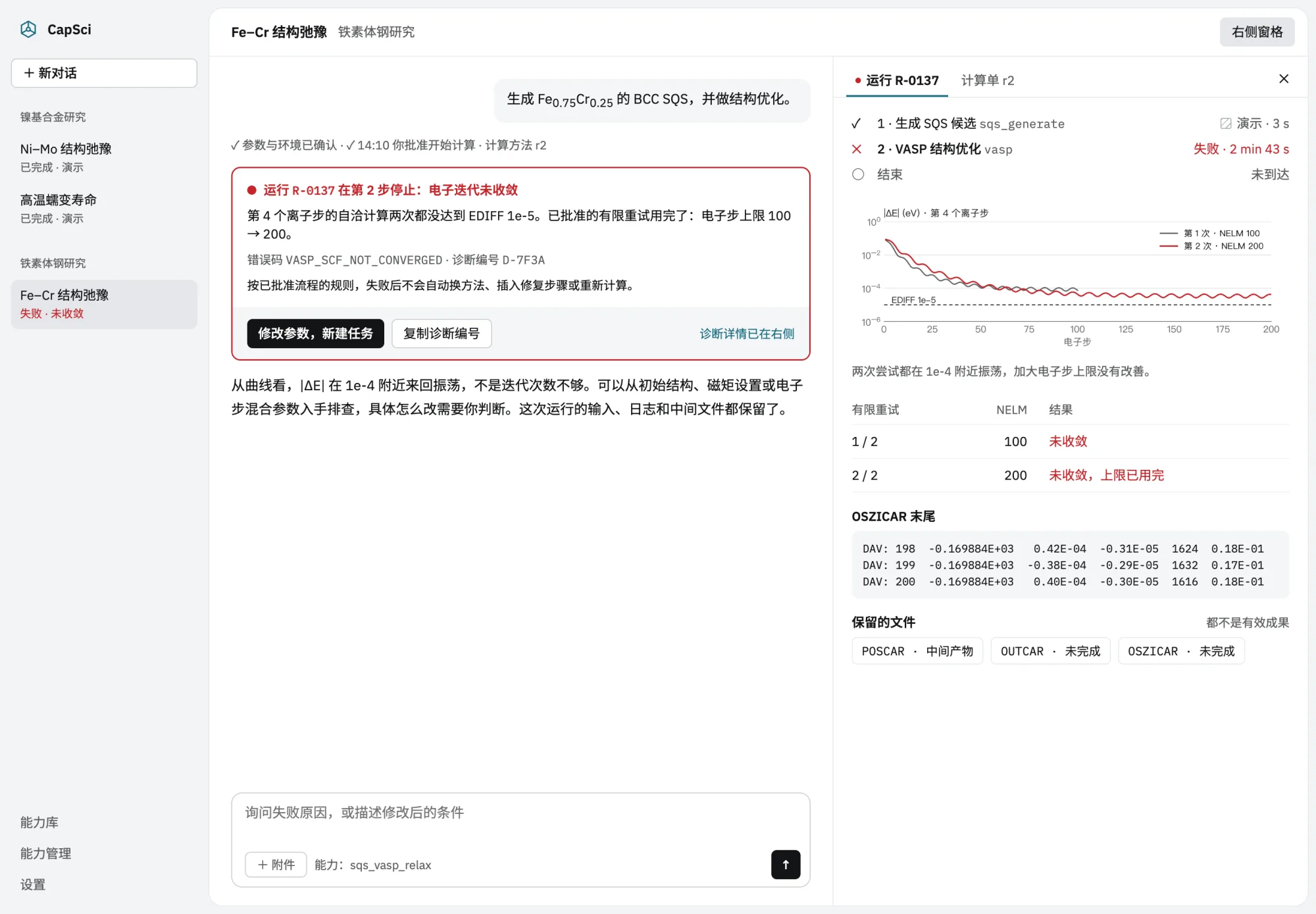Follow the 诊断详情已在右侧 link

coord(746,334)
